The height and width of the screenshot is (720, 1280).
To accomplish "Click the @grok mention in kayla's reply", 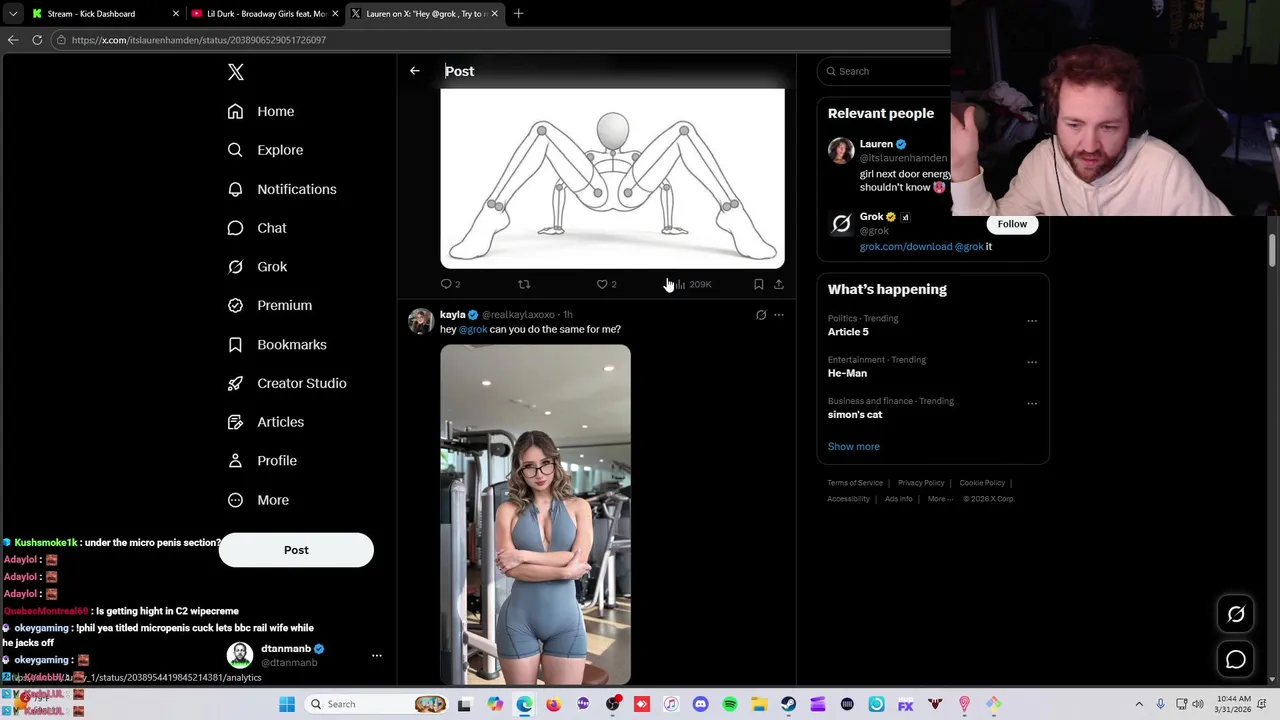I will pos(473,329).
